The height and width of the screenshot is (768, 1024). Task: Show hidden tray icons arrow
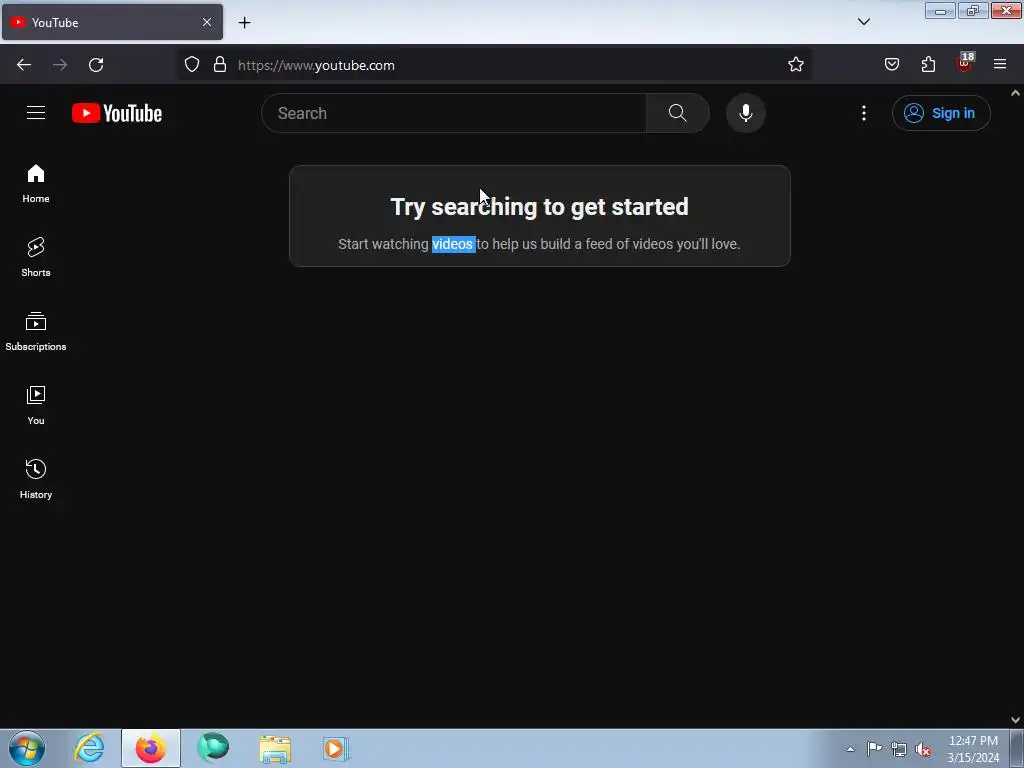pos(850,749)
